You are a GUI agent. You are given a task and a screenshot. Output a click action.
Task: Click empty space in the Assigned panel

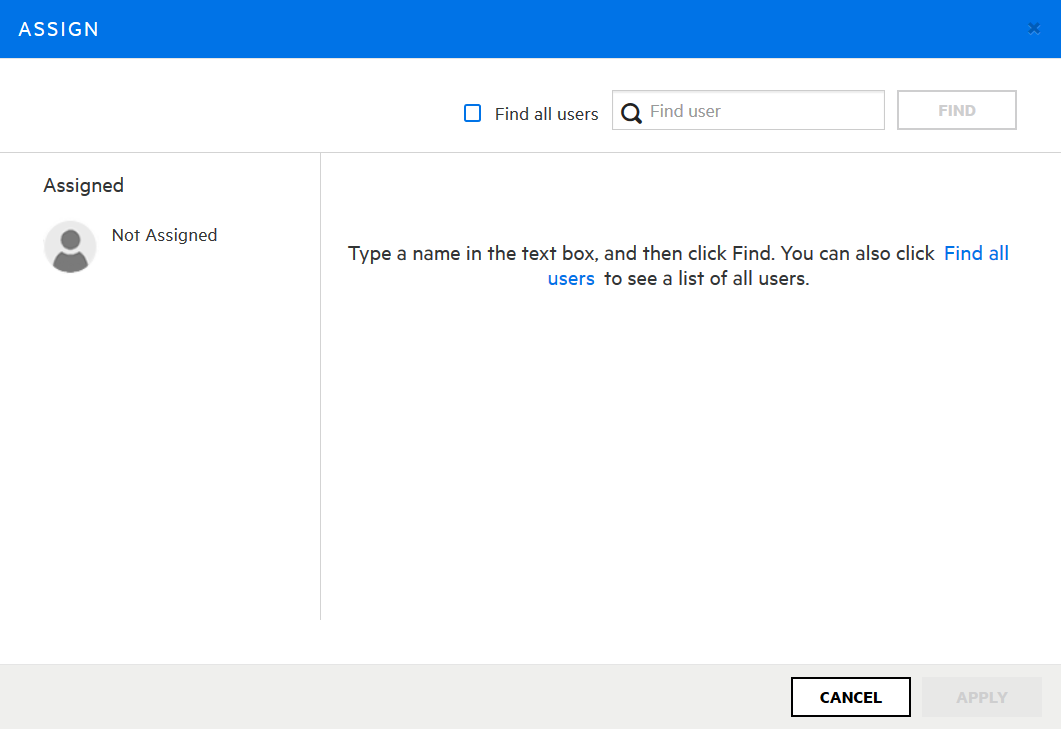160,450
